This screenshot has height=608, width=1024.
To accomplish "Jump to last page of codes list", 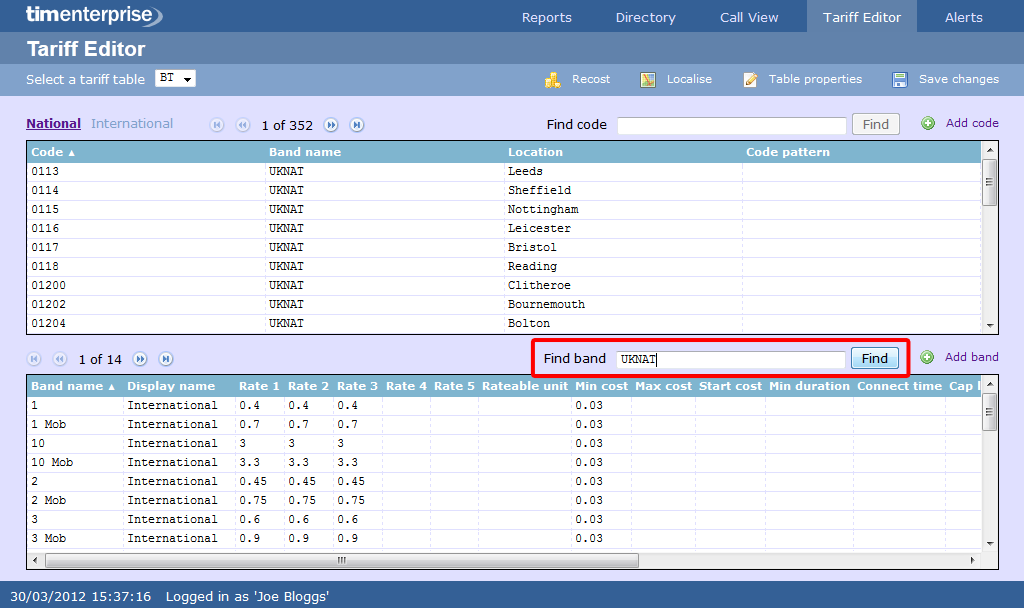I will pyautogui.click(x=356, y=125).
